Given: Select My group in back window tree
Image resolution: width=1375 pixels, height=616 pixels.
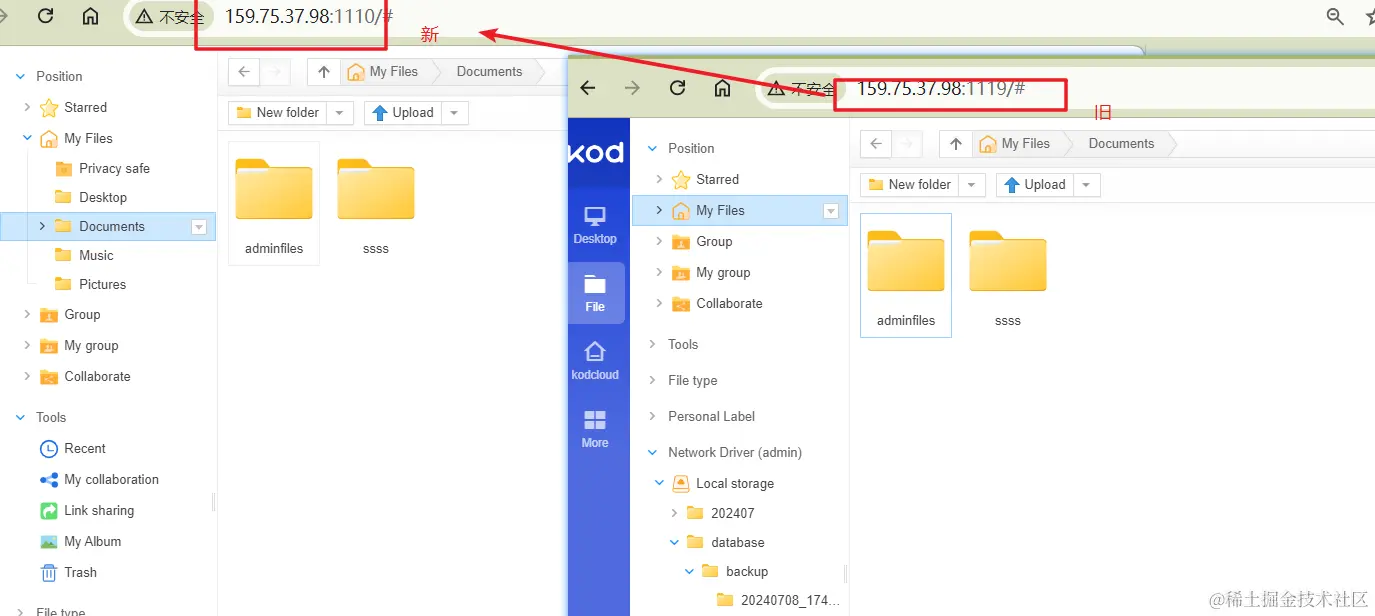Looking at the screenshot, I should [x=91, y=345].
